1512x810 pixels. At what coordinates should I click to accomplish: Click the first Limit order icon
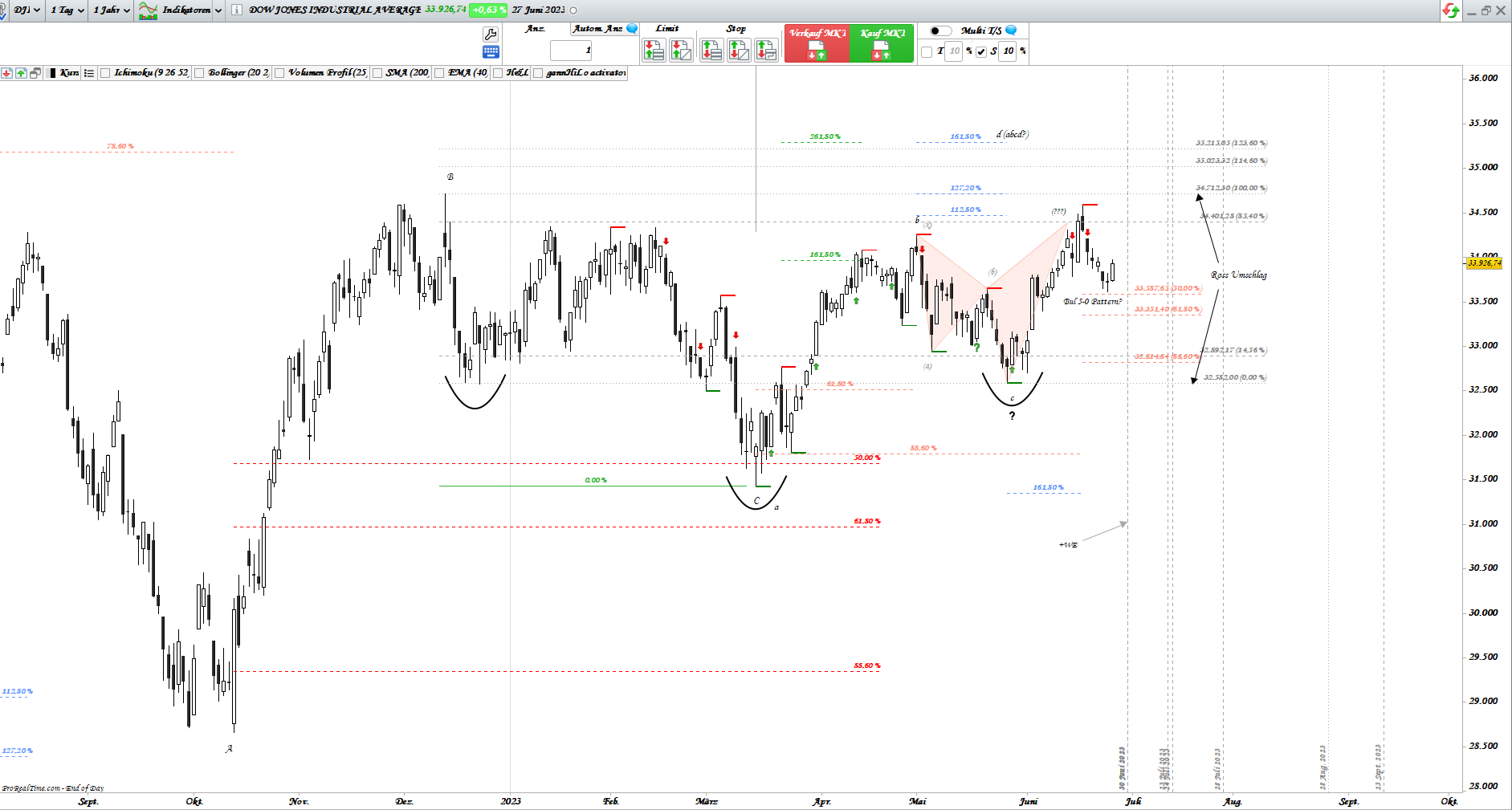point(654,50)
